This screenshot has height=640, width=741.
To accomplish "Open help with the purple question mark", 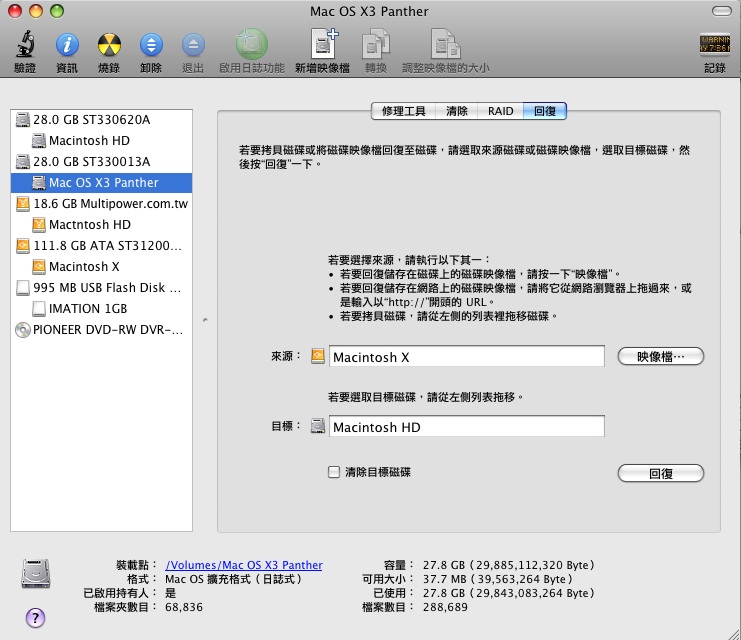I will (35, 617).
